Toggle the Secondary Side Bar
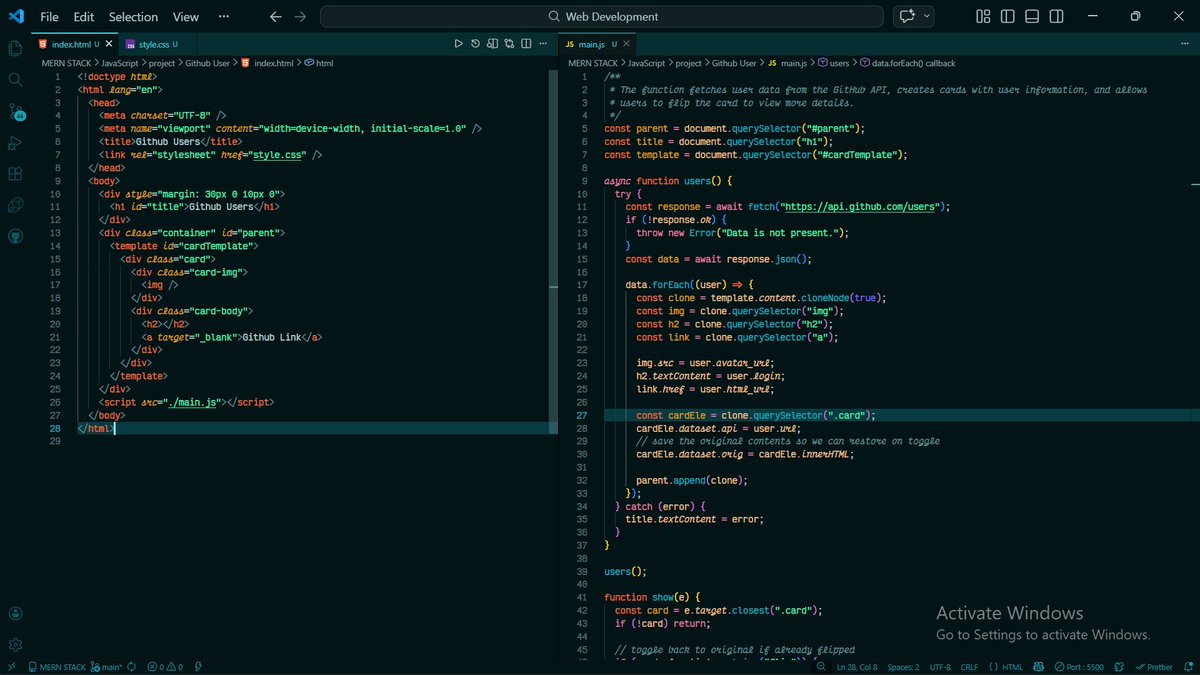 1056,16
